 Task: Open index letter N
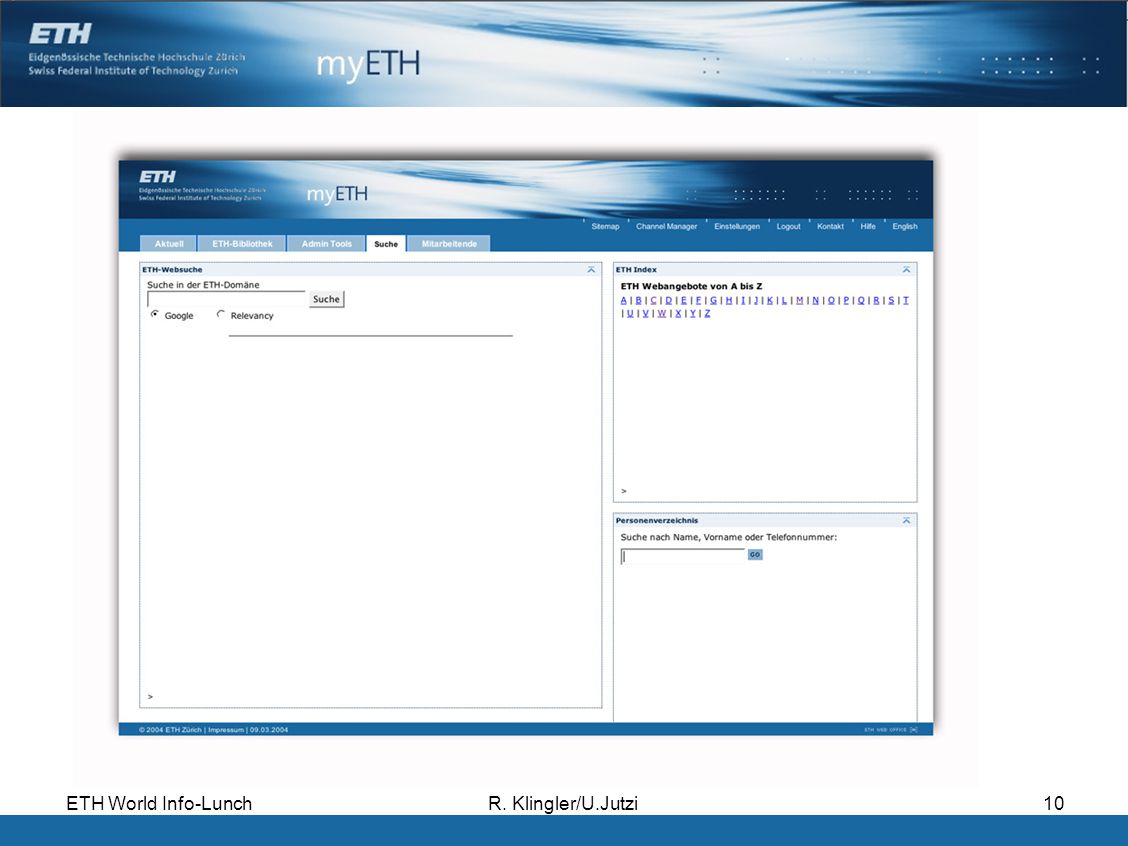tap(816, 301)
